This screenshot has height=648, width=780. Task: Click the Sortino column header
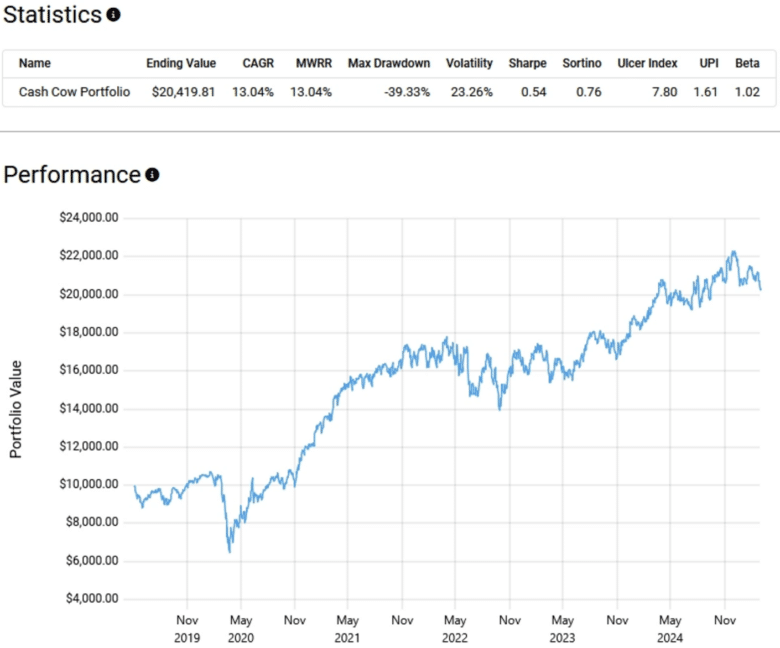pyautogui.click(x=582, y=63)
